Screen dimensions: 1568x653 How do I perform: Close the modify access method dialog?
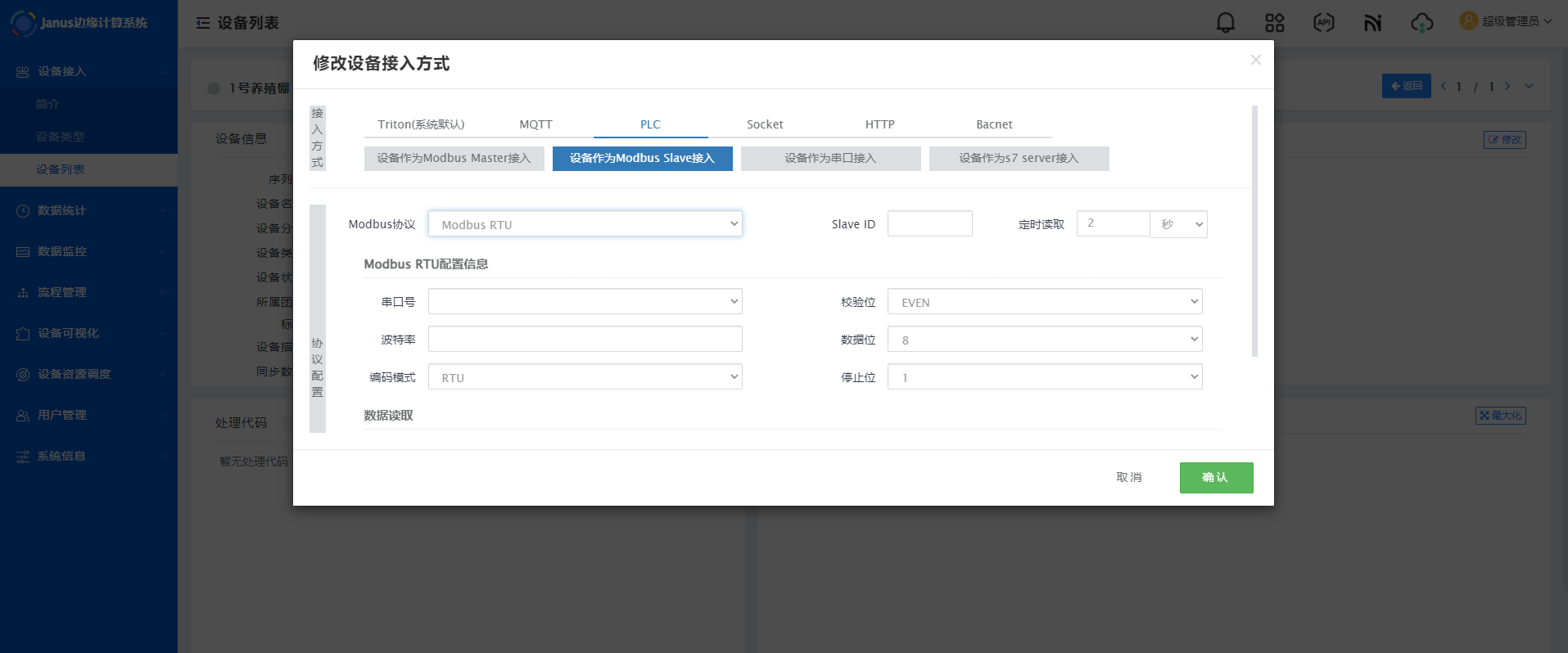click(1255, 60)
